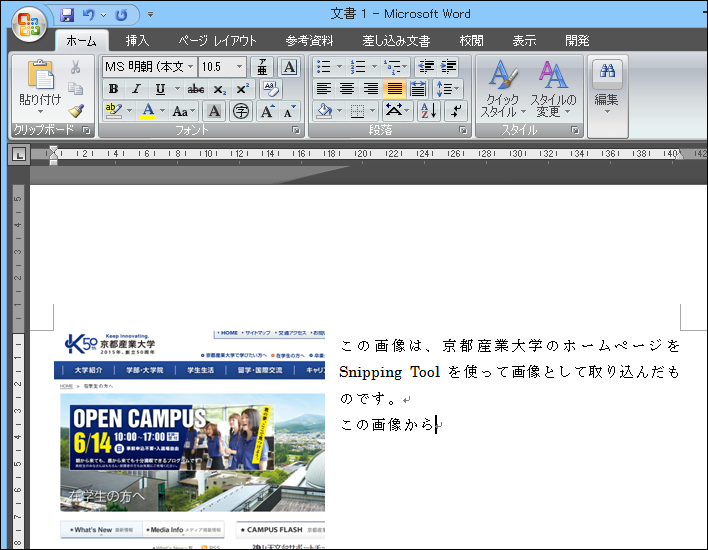This screenshot has width=708, height=550.
Task: Undo the last action
Action: 88,15
